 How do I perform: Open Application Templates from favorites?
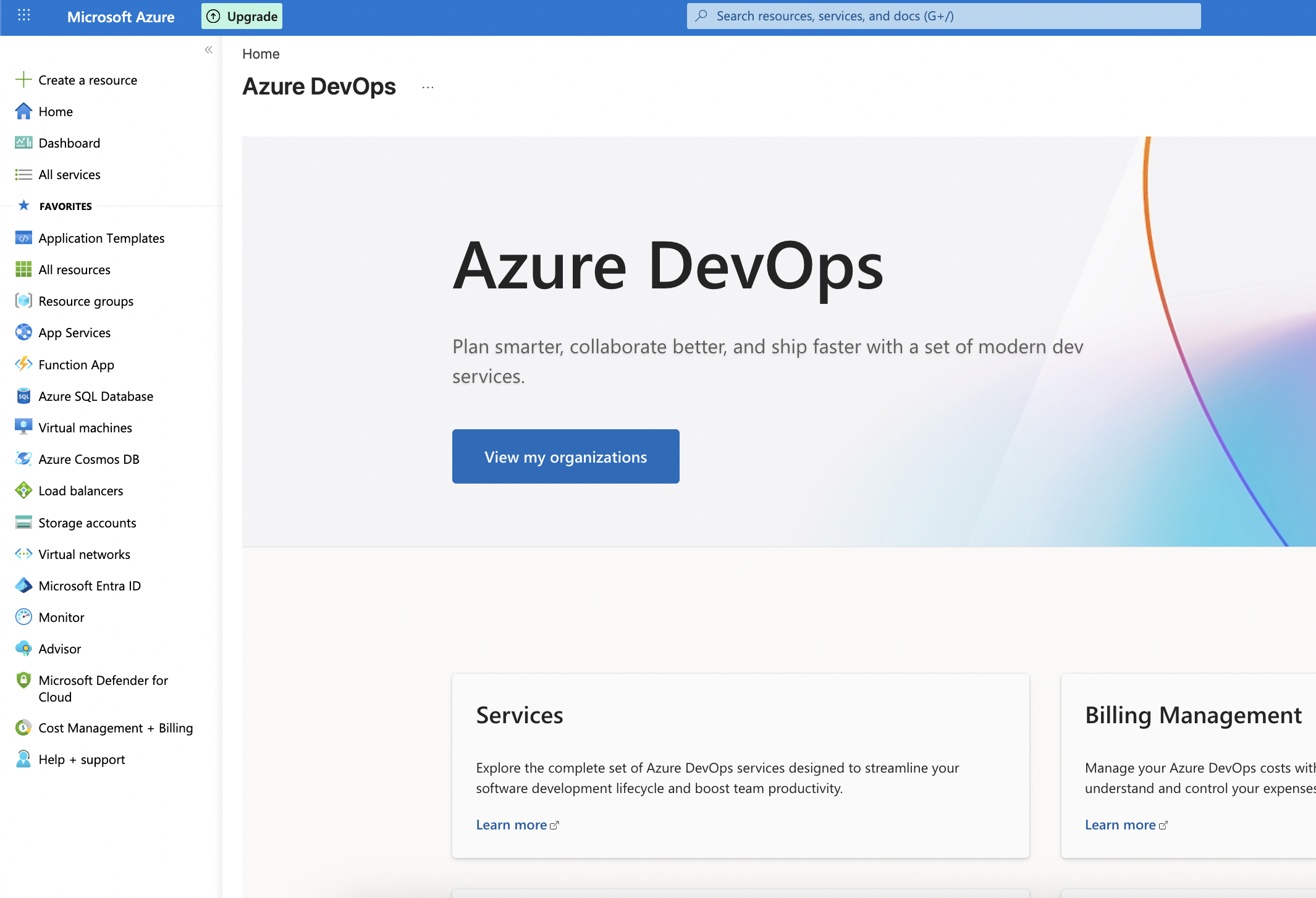click(x=101, y=238)
